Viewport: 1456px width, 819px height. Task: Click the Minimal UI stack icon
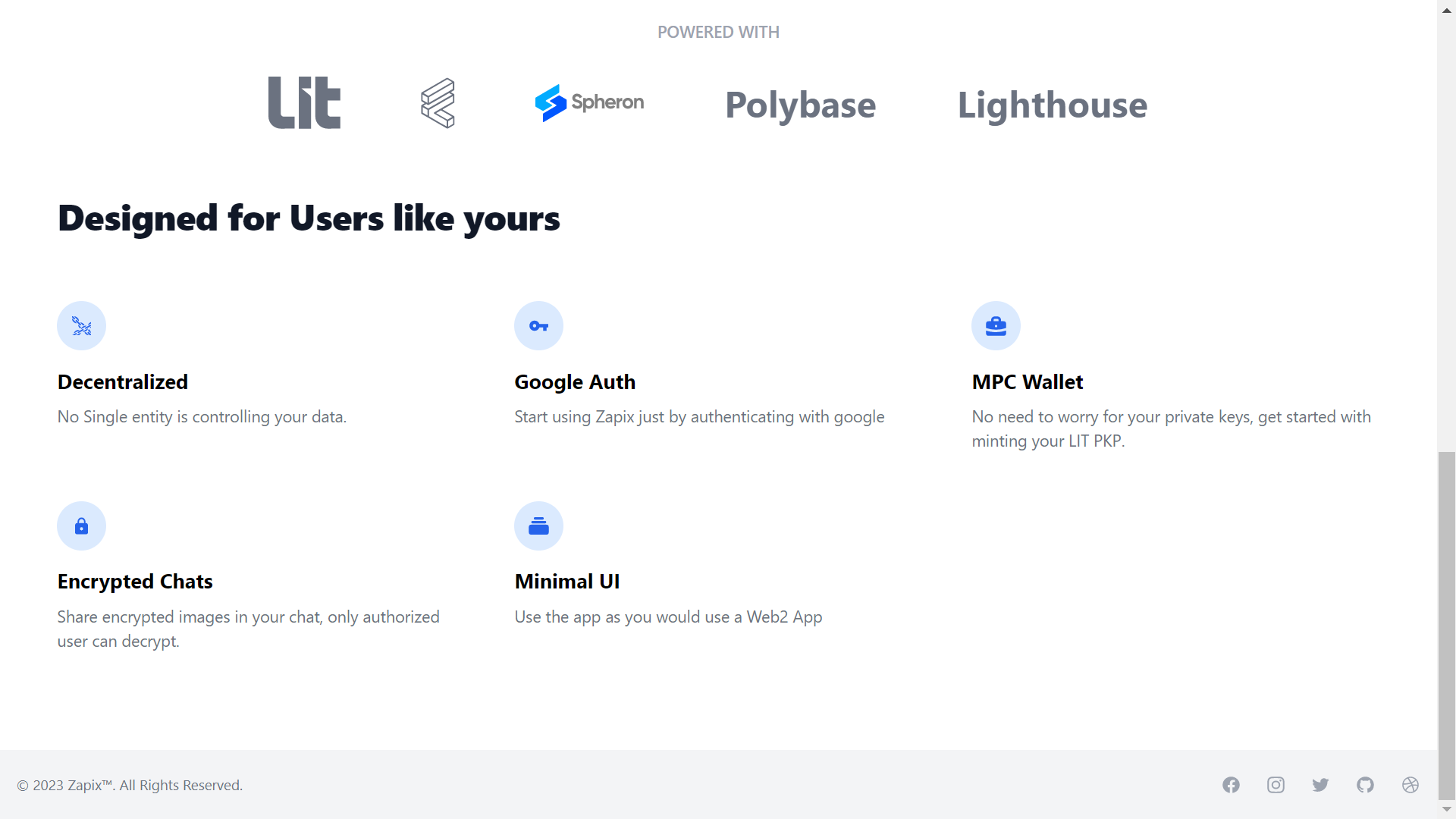pyautogui.click(x=538, y=526)
